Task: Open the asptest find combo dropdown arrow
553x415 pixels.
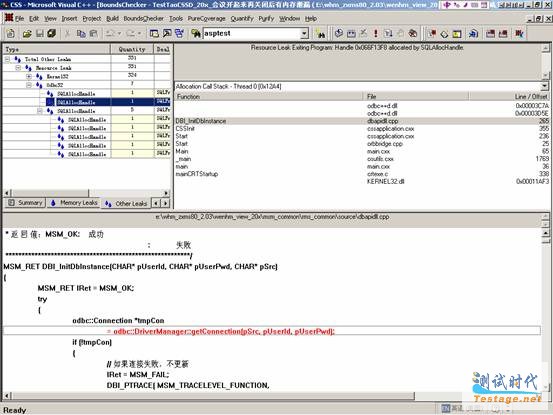Action: tap(304, 33)
